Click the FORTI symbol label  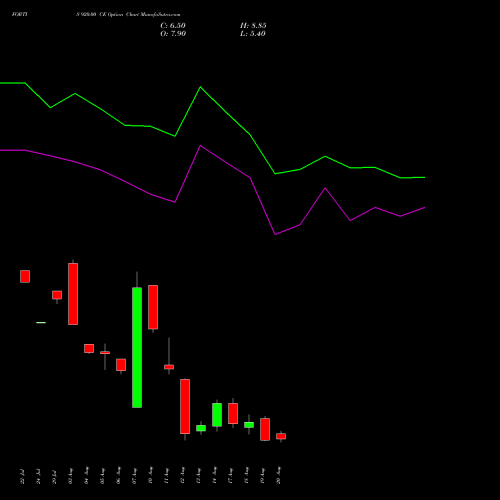(x=20, y=15)
